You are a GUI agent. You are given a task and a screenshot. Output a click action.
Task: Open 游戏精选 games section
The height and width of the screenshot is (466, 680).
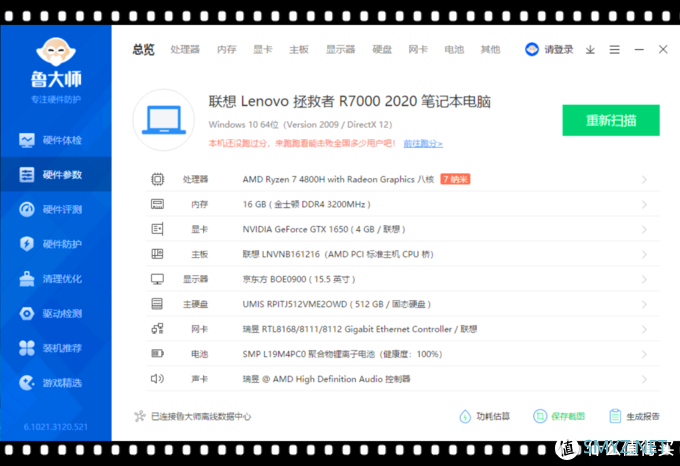point(56,383)
